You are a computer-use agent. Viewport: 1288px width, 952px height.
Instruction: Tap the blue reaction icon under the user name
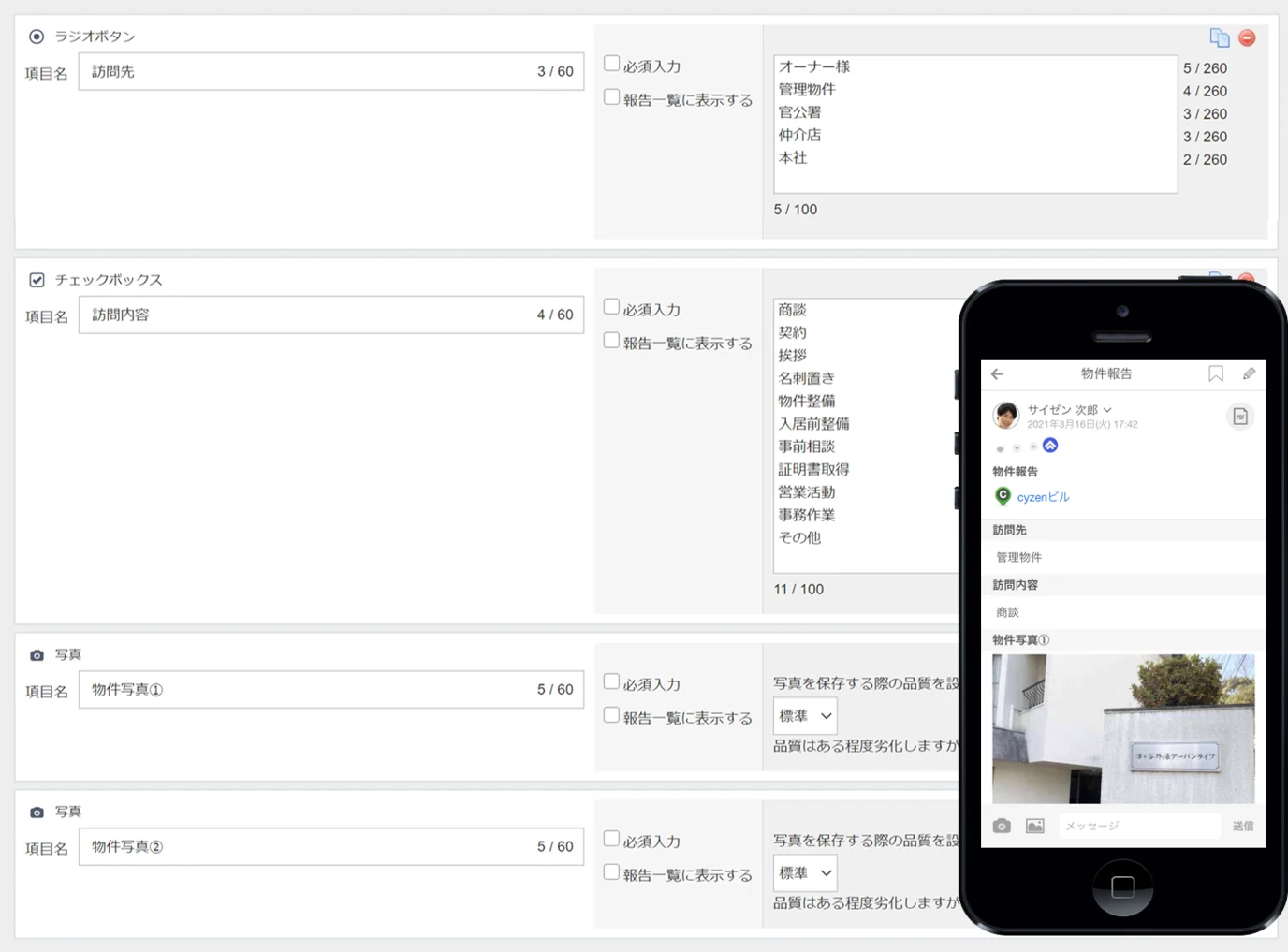tap(1050, 446)
